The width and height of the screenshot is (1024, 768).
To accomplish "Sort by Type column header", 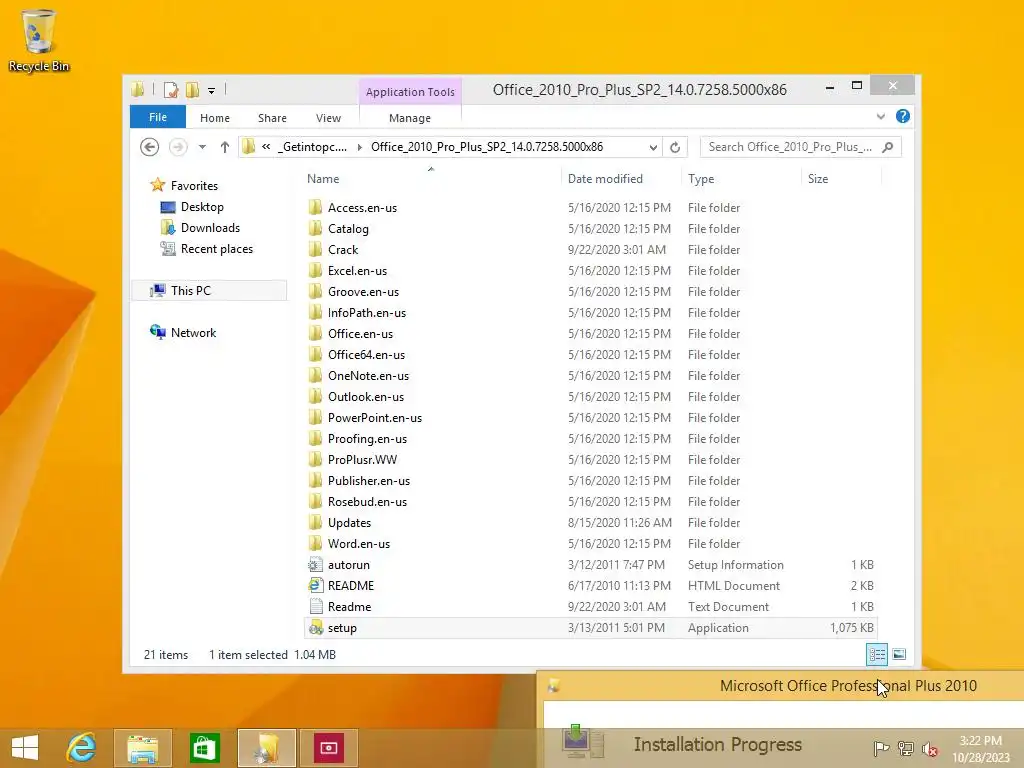I will (701, 179).
